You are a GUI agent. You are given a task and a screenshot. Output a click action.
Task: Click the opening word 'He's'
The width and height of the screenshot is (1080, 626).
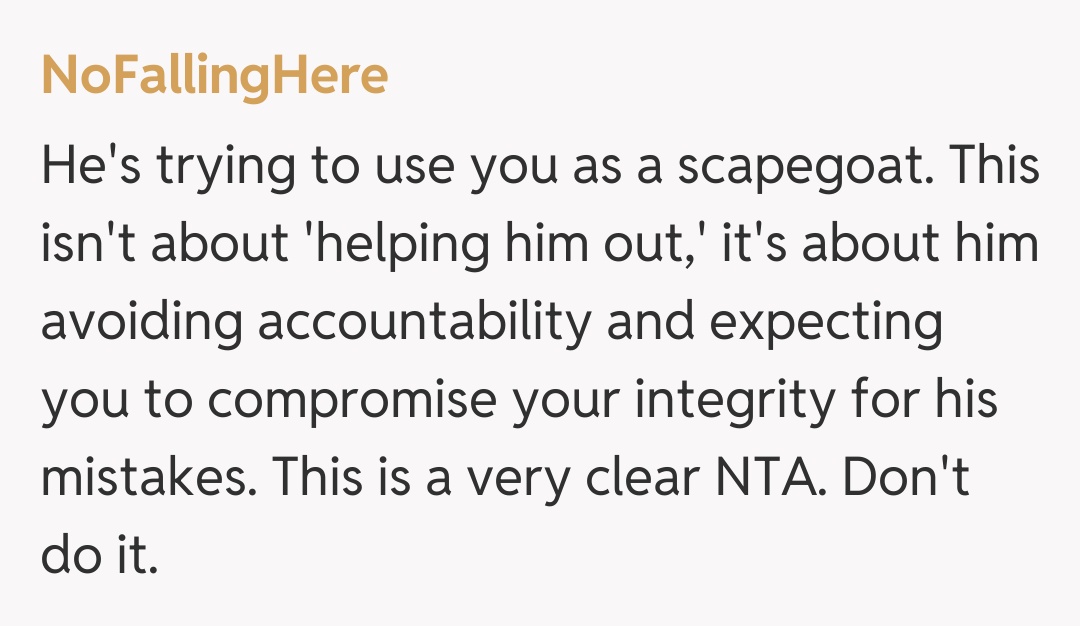[x=85, y=168]
